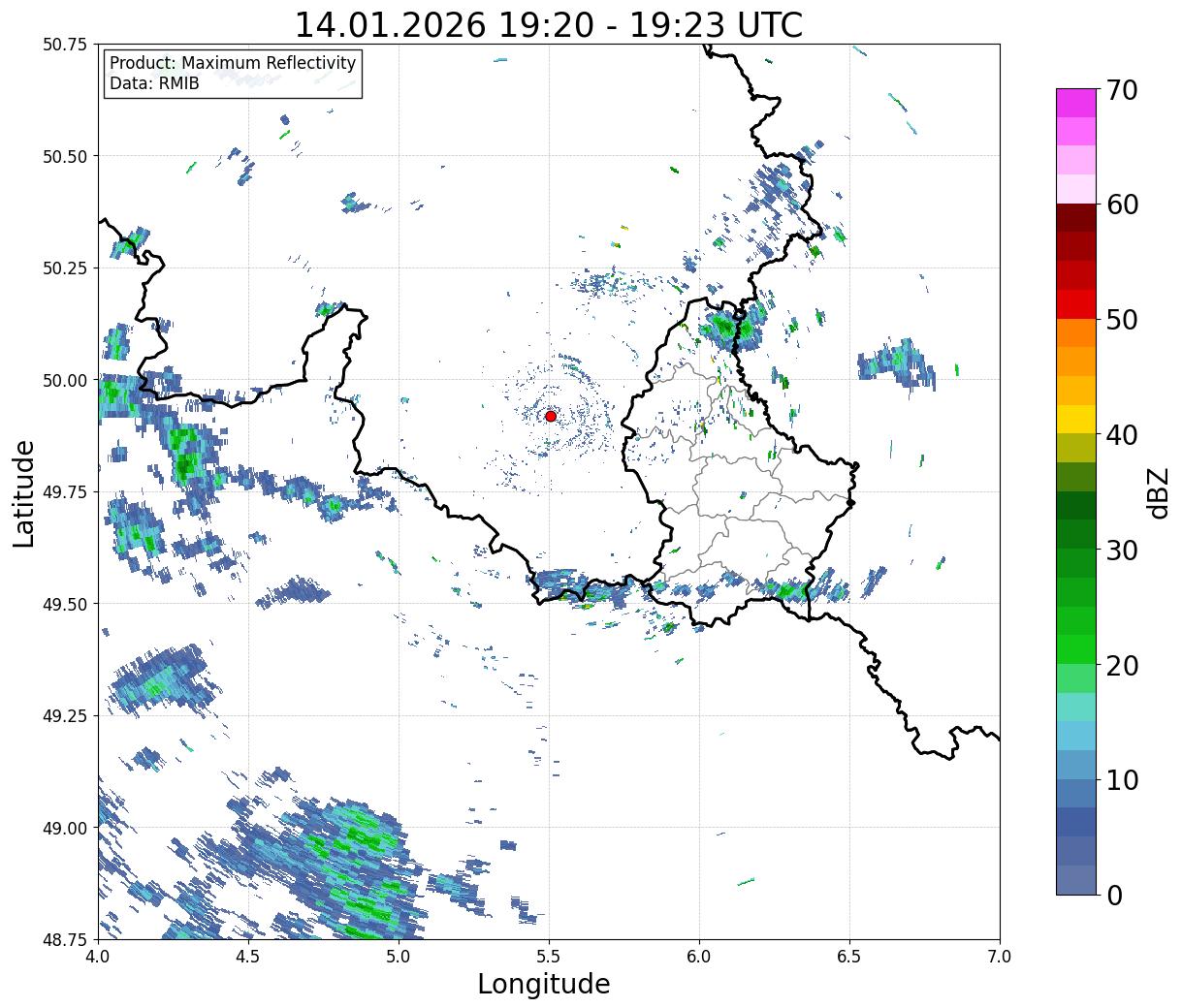The image size is (1182, 1008).
Task: Click the orange colorbar swatch below 50
Action: point(1076,332)
